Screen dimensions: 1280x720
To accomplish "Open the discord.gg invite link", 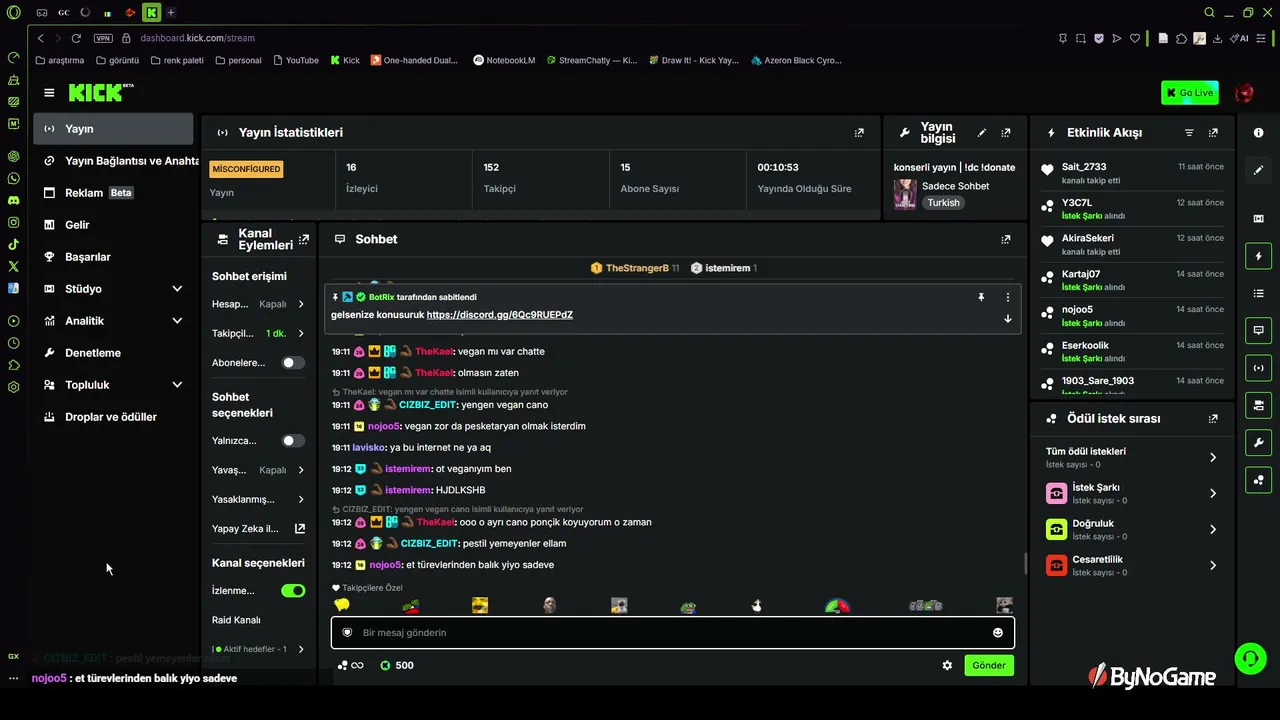I will [499, 315].
